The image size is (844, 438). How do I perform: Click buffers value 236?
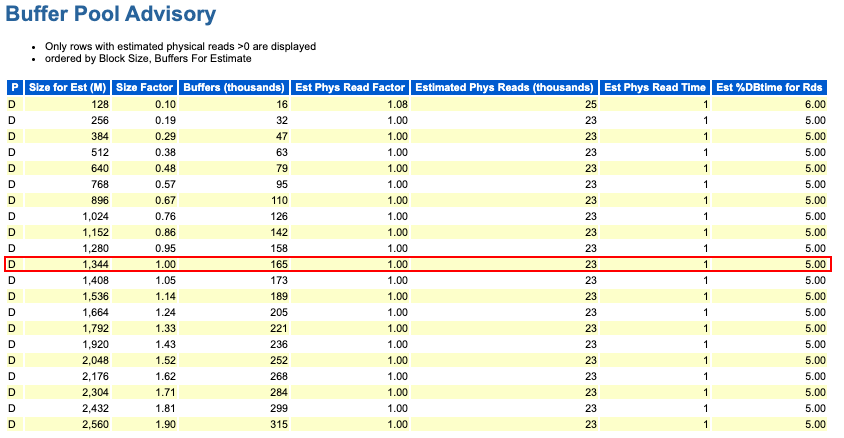[x=279, y=344]
